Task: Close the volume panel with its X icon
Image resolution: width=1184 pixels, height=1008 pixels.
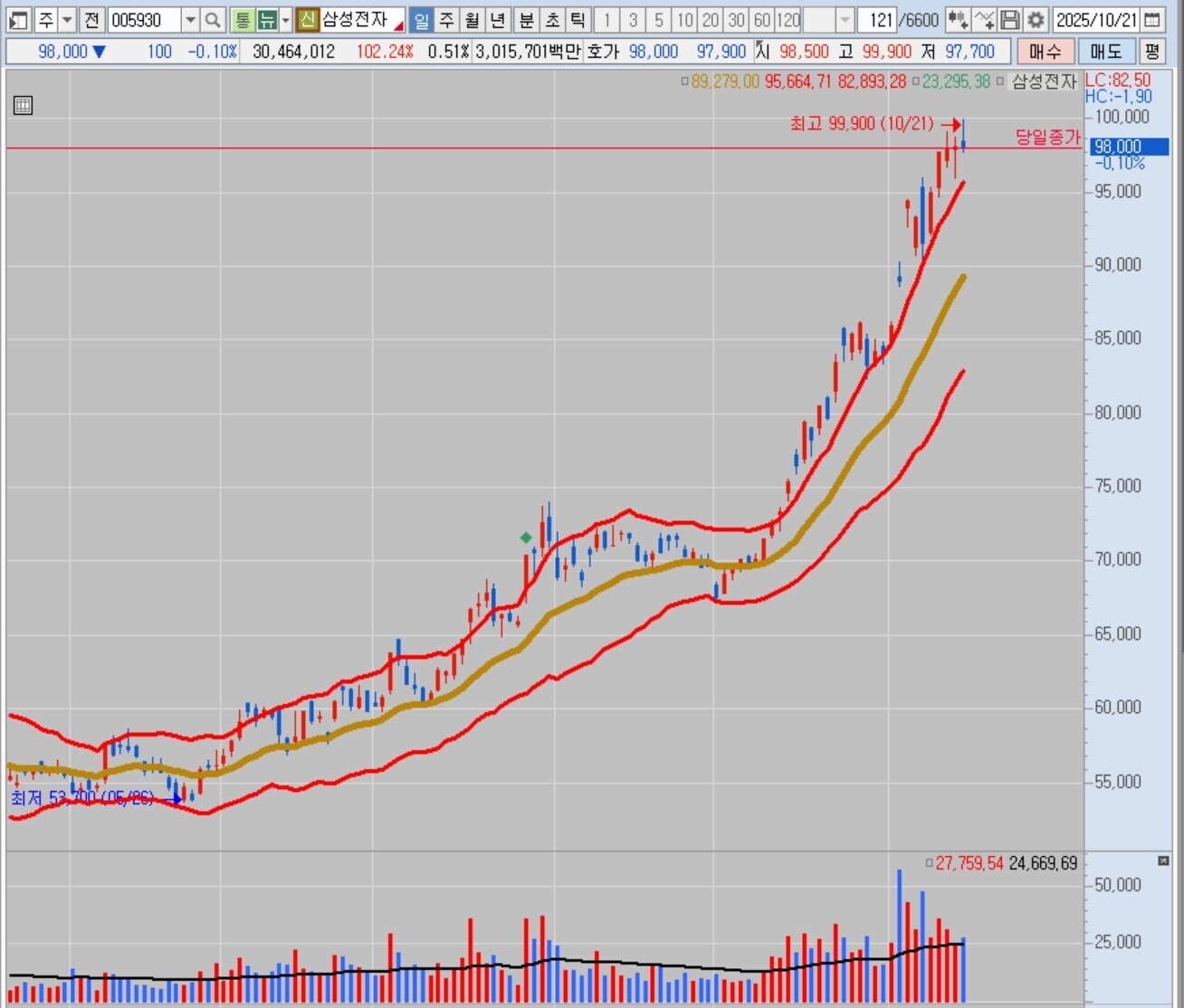Action: point(1164,861)
